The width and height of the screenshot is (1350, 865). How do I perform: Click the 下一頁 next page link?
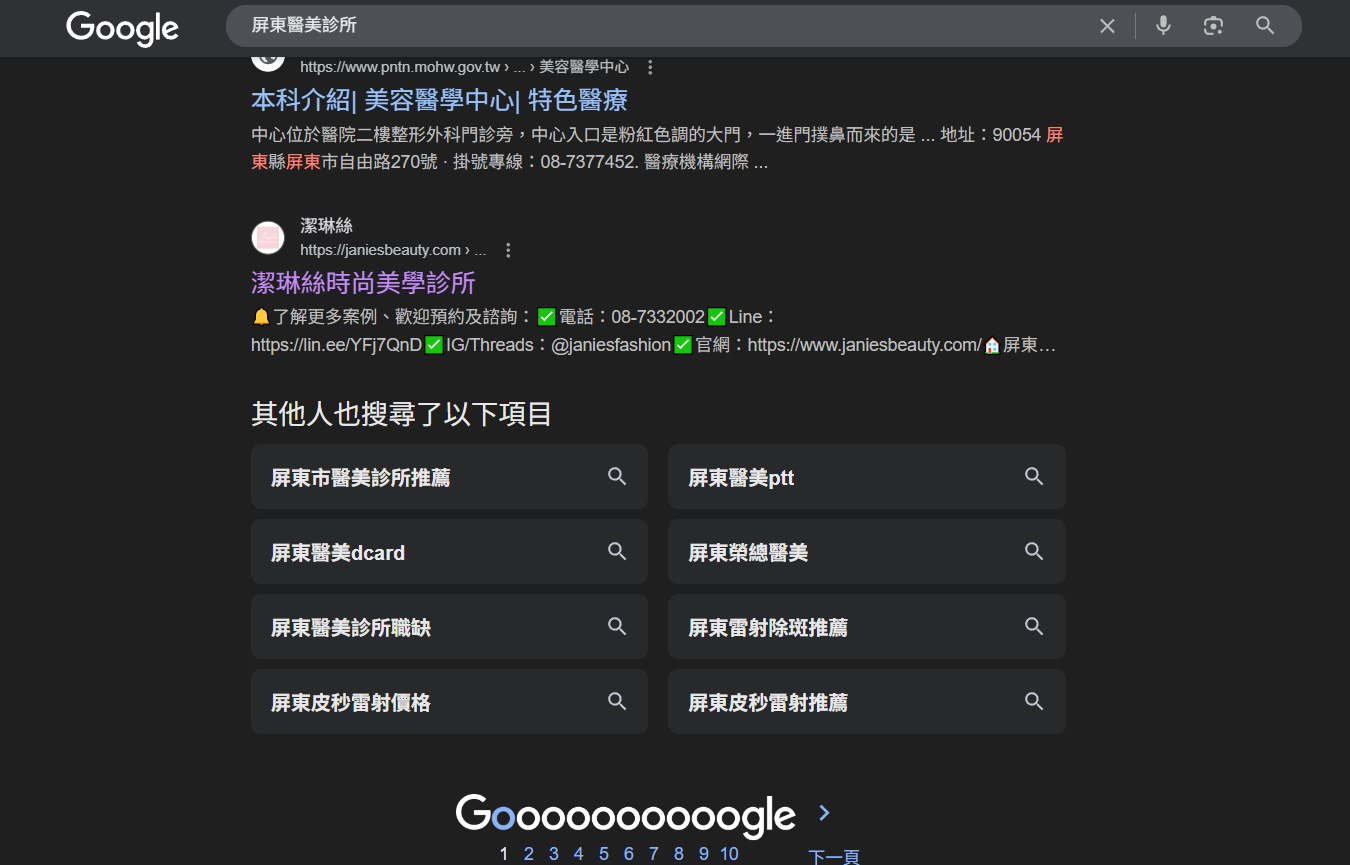click(834, 856)
